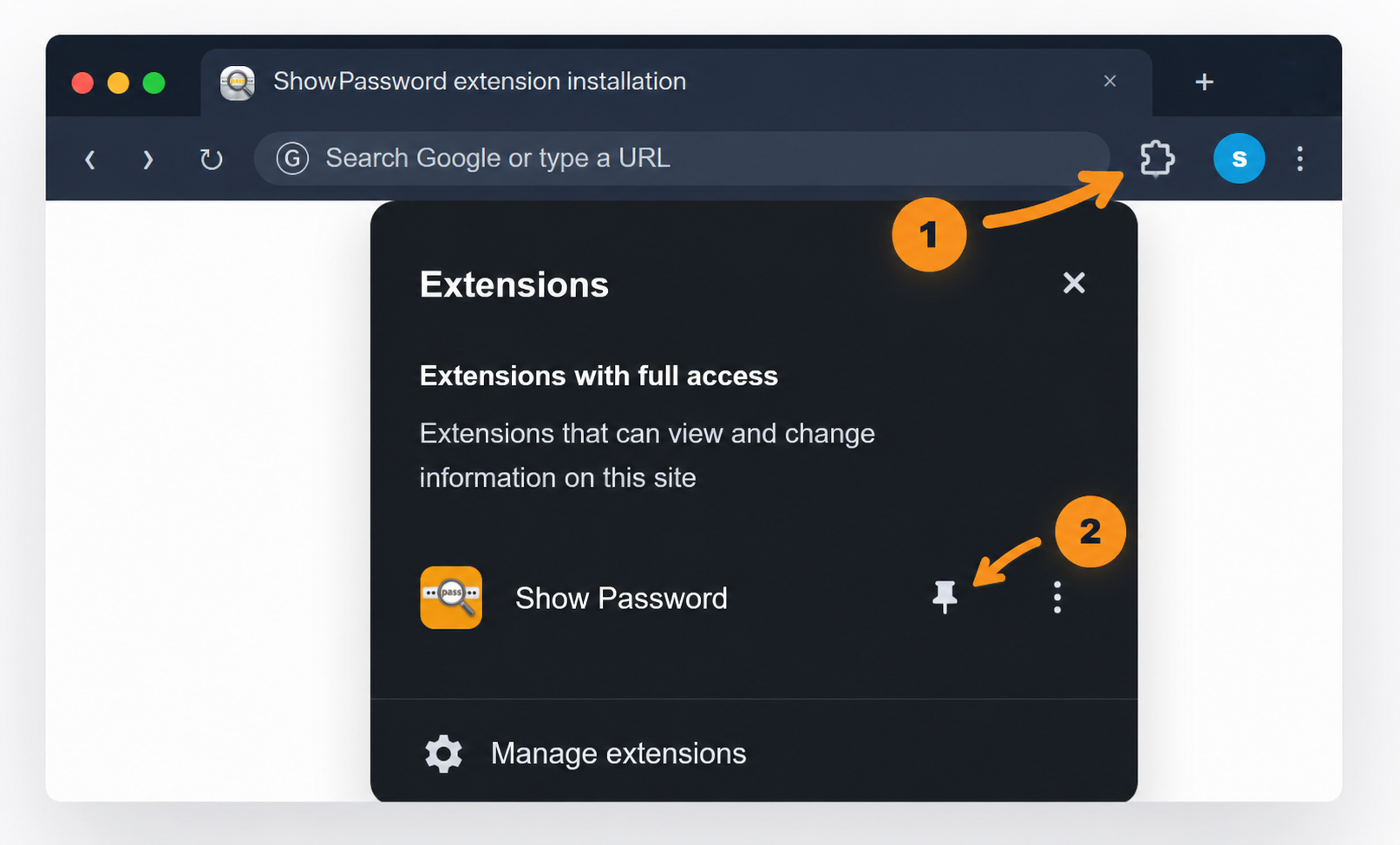Click the red close window button
Image resolution: width=1400 pixels, height=845 pixels.
[x=82, y=82]
